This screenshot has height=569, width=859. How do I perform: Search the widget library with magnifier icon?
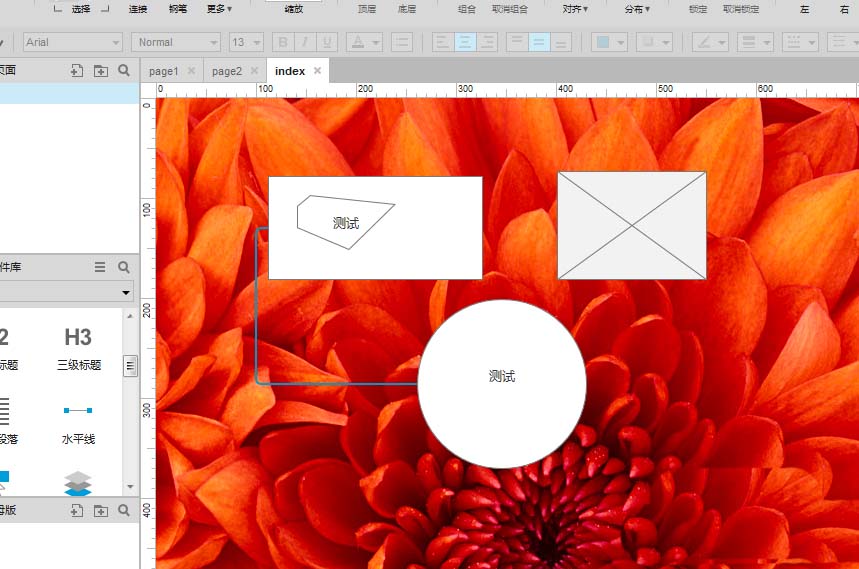[124, 267]
